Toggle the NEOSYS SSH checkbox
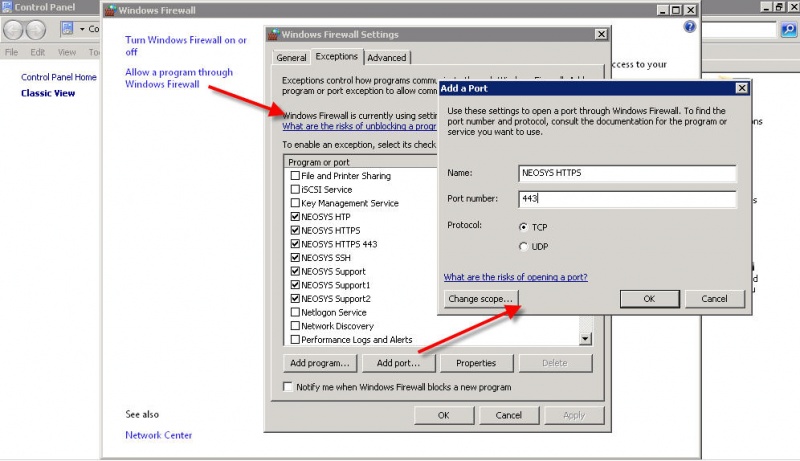 click(x=295, y=258)
